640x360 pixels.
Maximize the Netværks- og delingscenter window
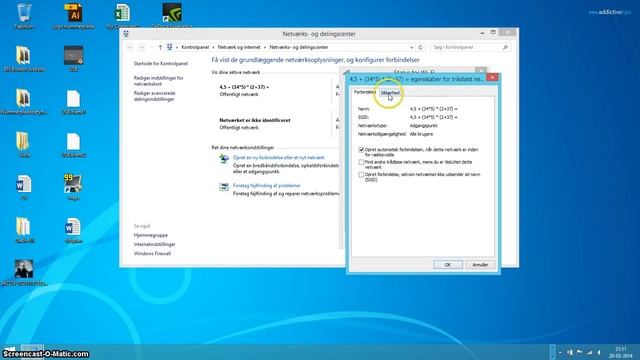(x=493, y=32)
